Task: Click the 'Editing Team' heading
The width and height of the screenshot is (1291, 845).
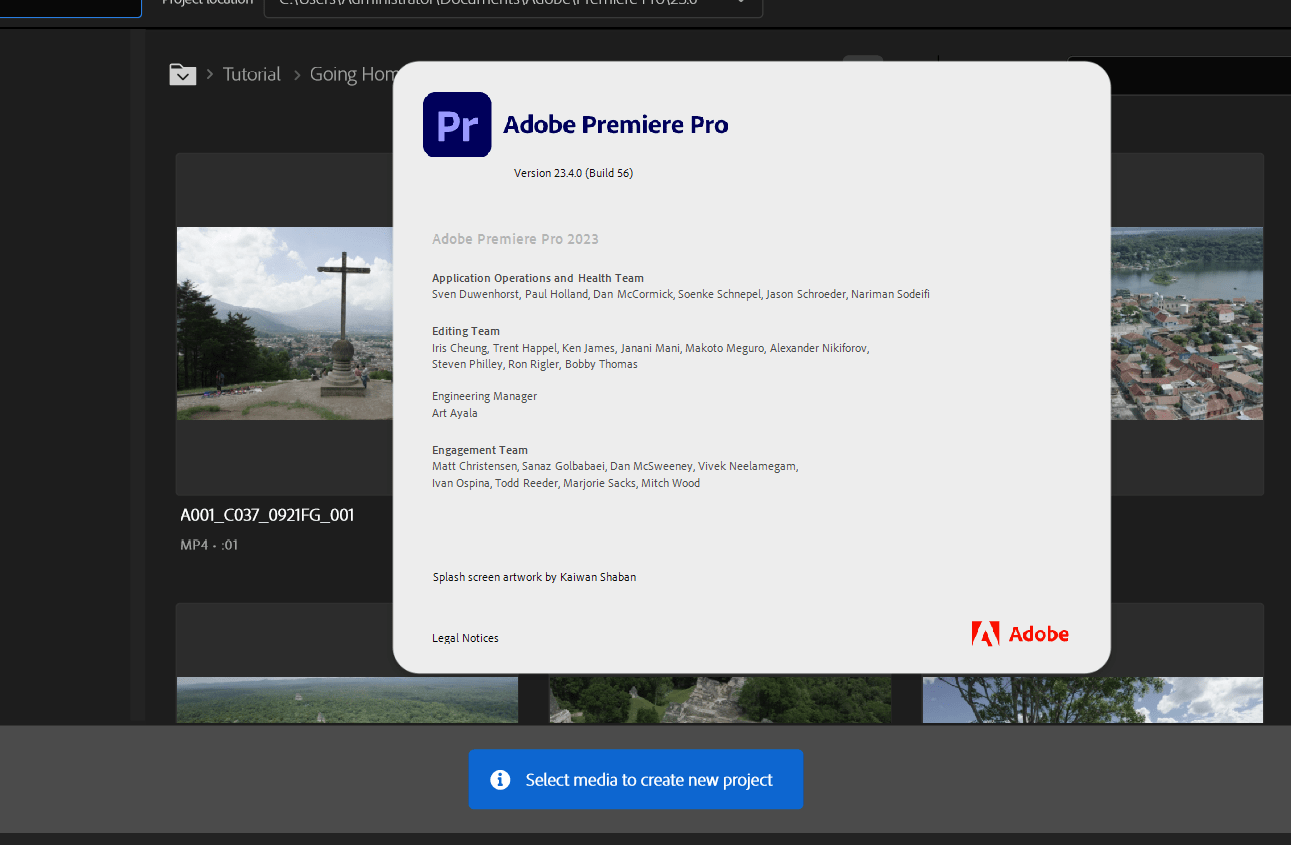Action: tap(466, 331)
